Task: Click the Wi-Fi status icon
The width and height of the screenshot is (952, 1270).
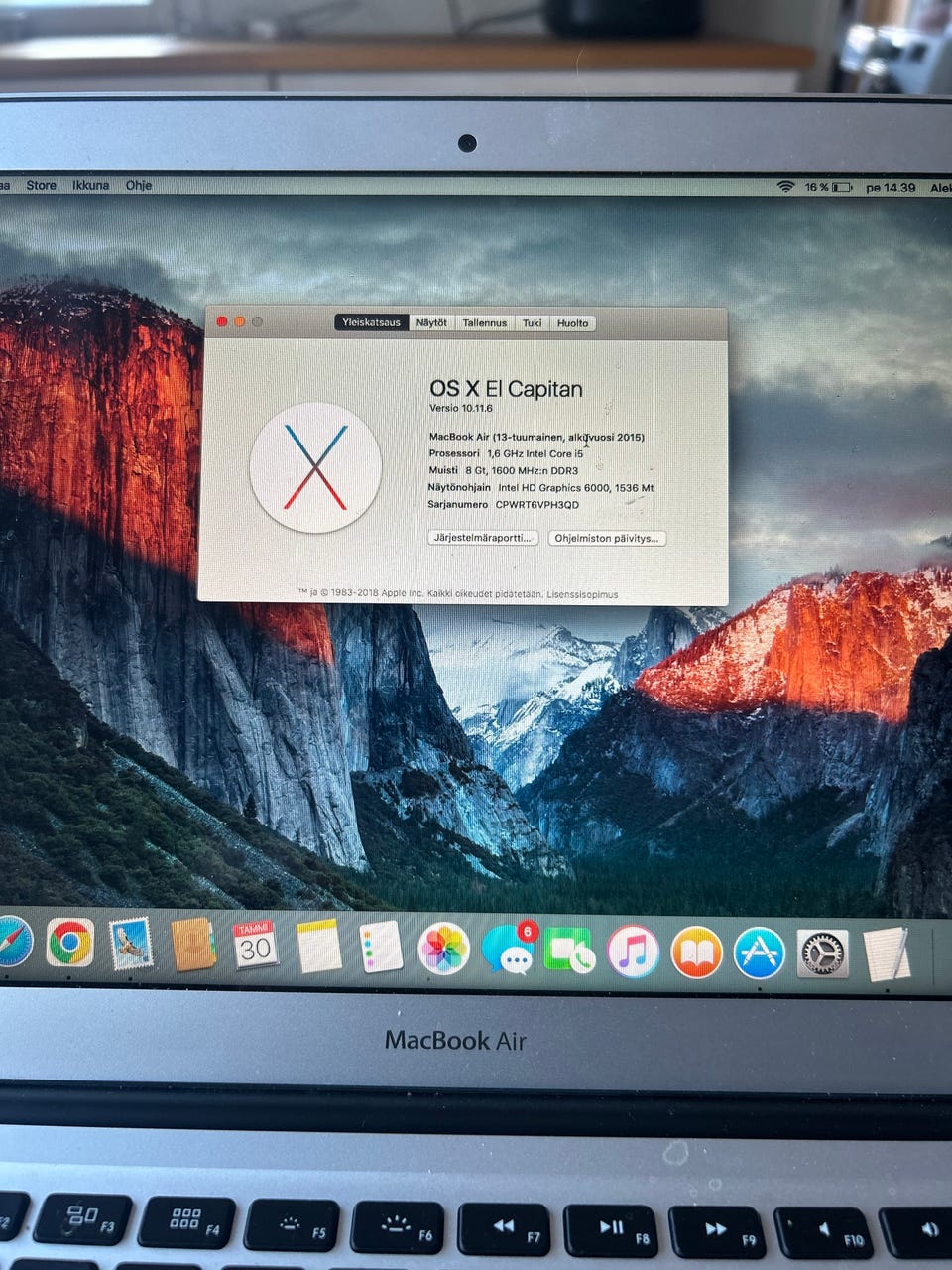Action: pyautogui.click(x=785, y=187)
